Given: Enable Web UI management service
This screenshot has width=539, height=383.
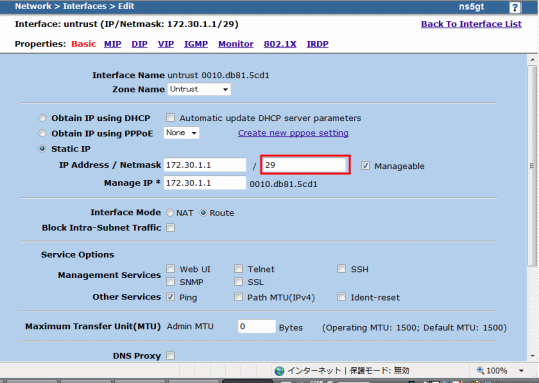Looking at the screenshot, I should [x=170, y=269].
